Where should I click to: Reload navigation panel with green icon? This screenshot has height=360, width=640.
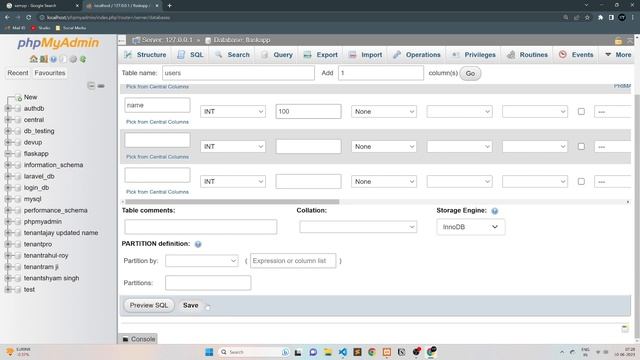point(83,59)
